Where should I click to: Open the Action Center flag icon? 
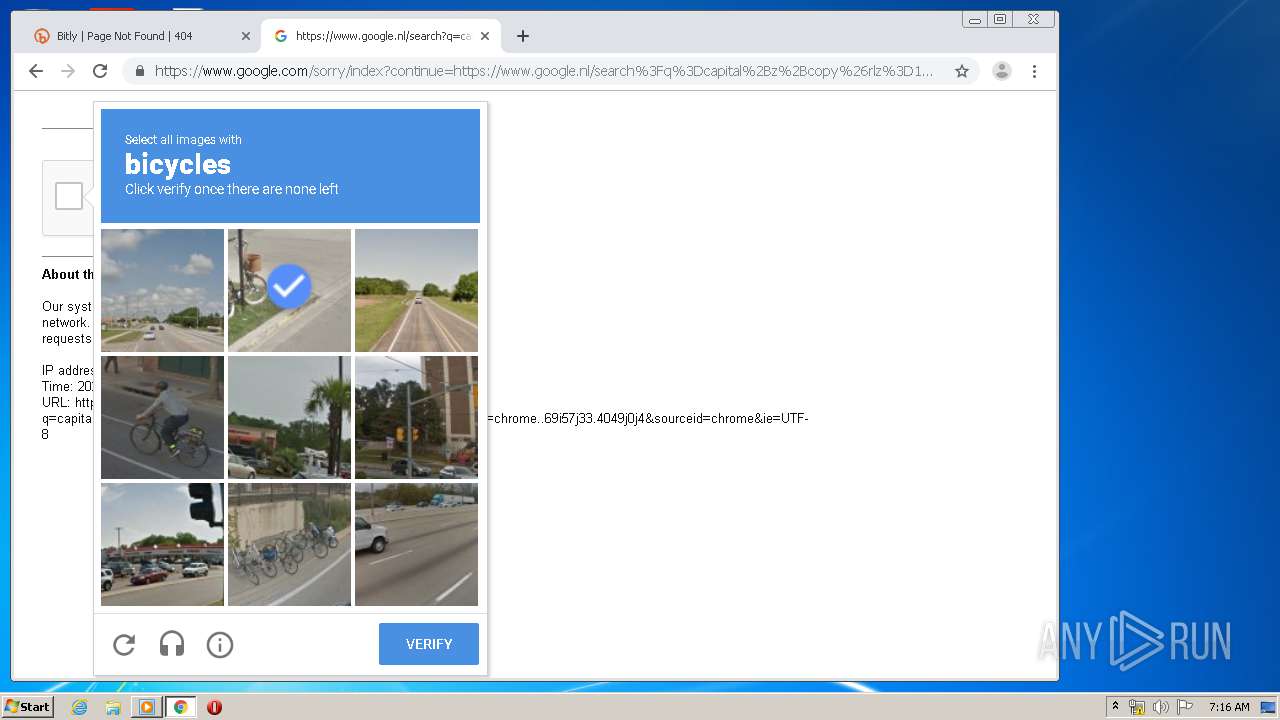tap(1184, 707)
